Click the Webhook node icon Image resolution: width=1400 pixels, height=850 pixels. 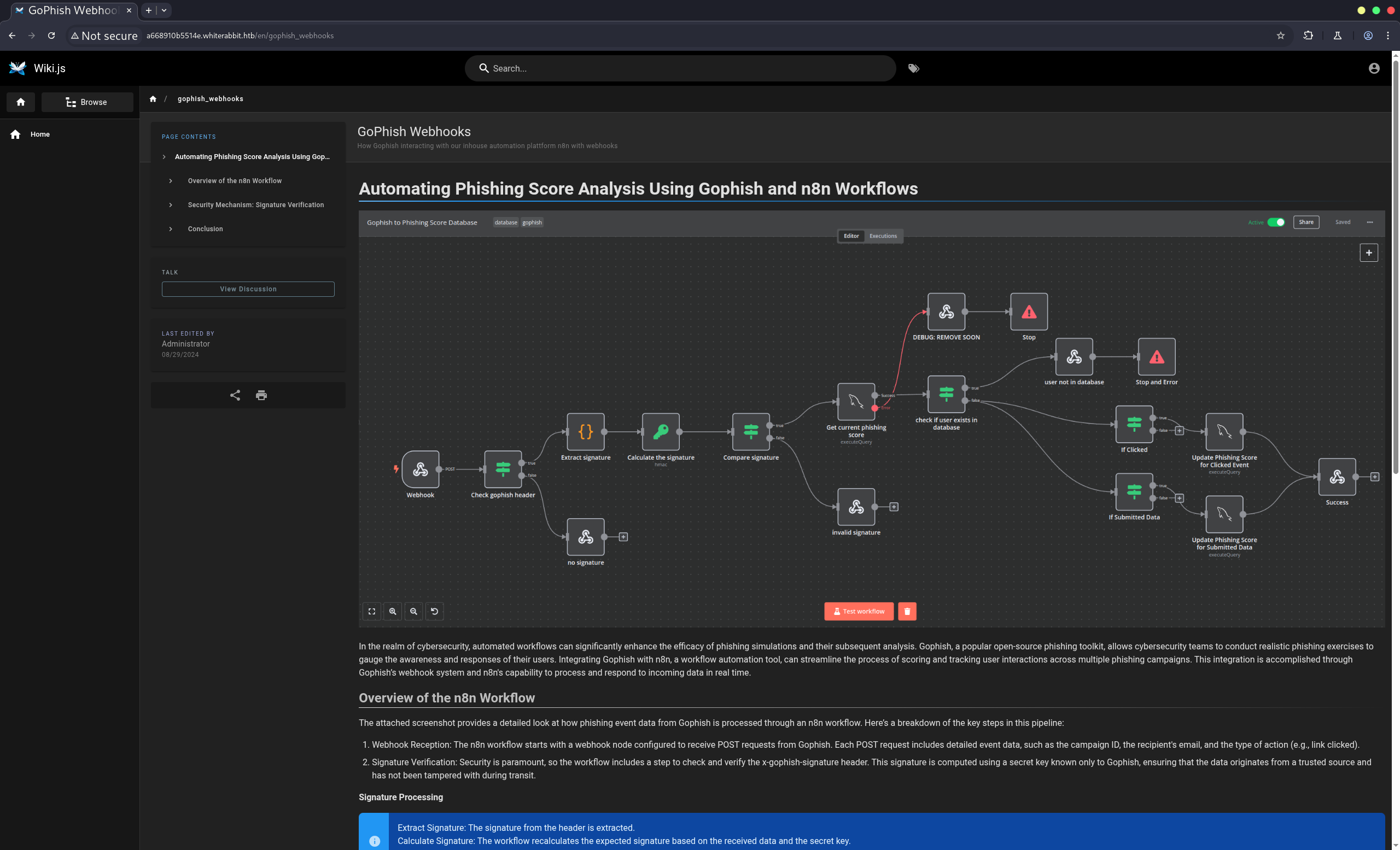click(421, 469)
